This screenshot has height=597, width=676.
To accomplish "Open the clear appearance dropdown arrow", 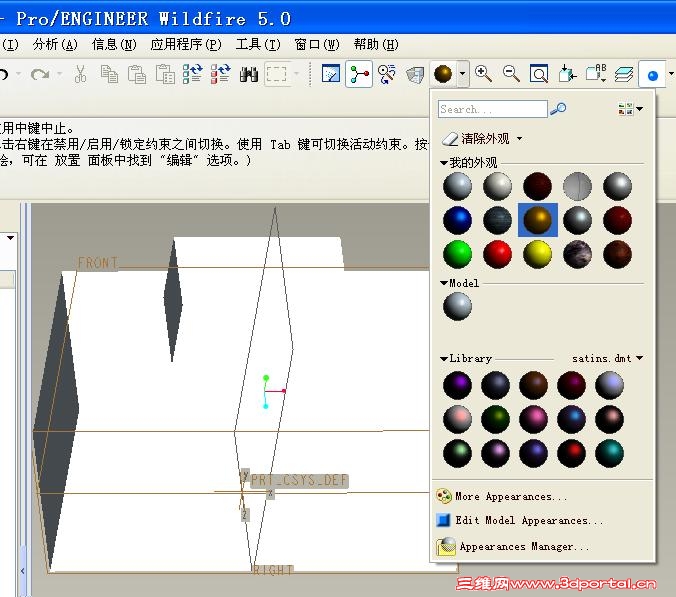I will (x=520, y=139).
